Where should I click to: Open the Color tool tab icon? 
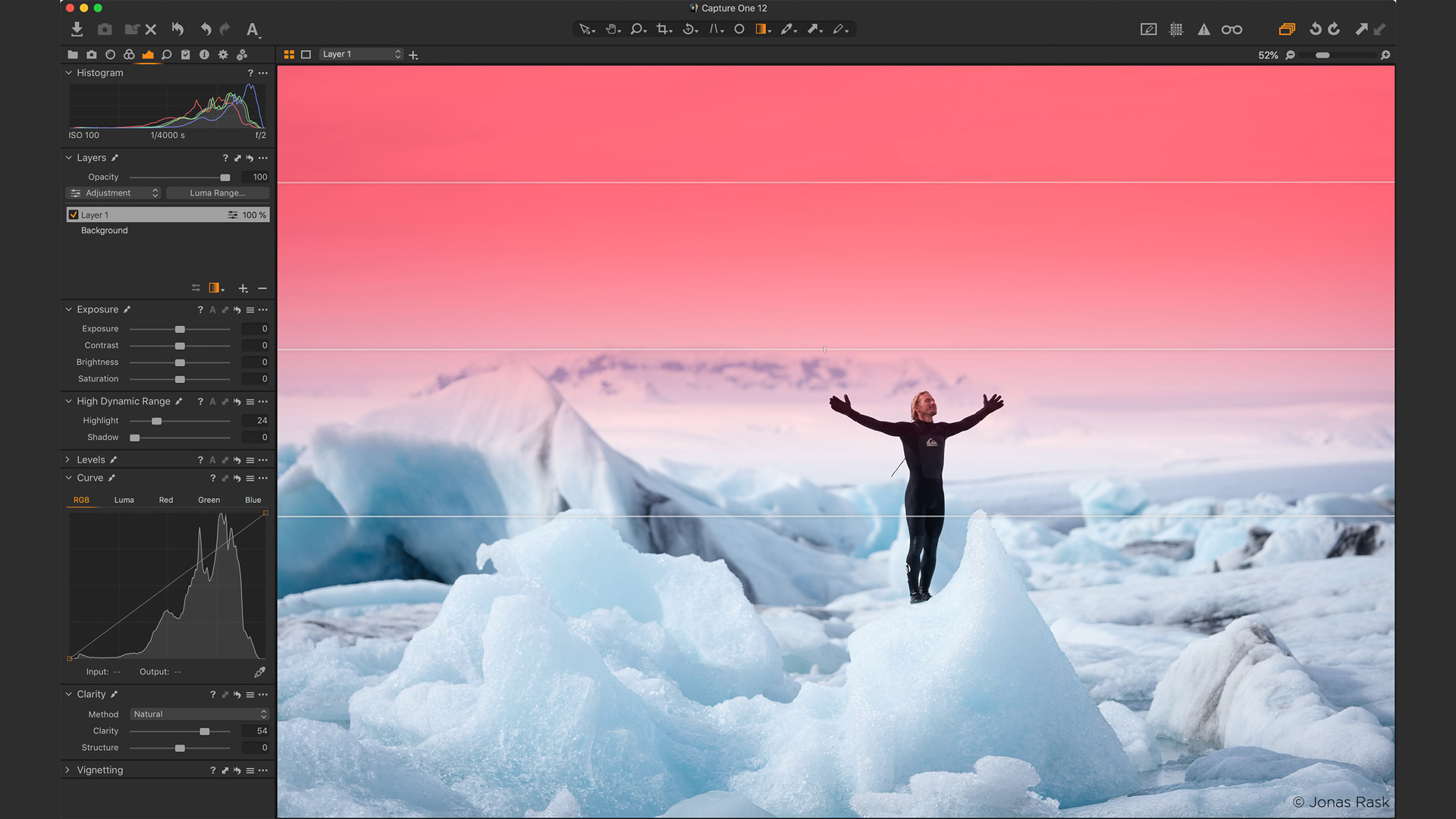point(129,55)
